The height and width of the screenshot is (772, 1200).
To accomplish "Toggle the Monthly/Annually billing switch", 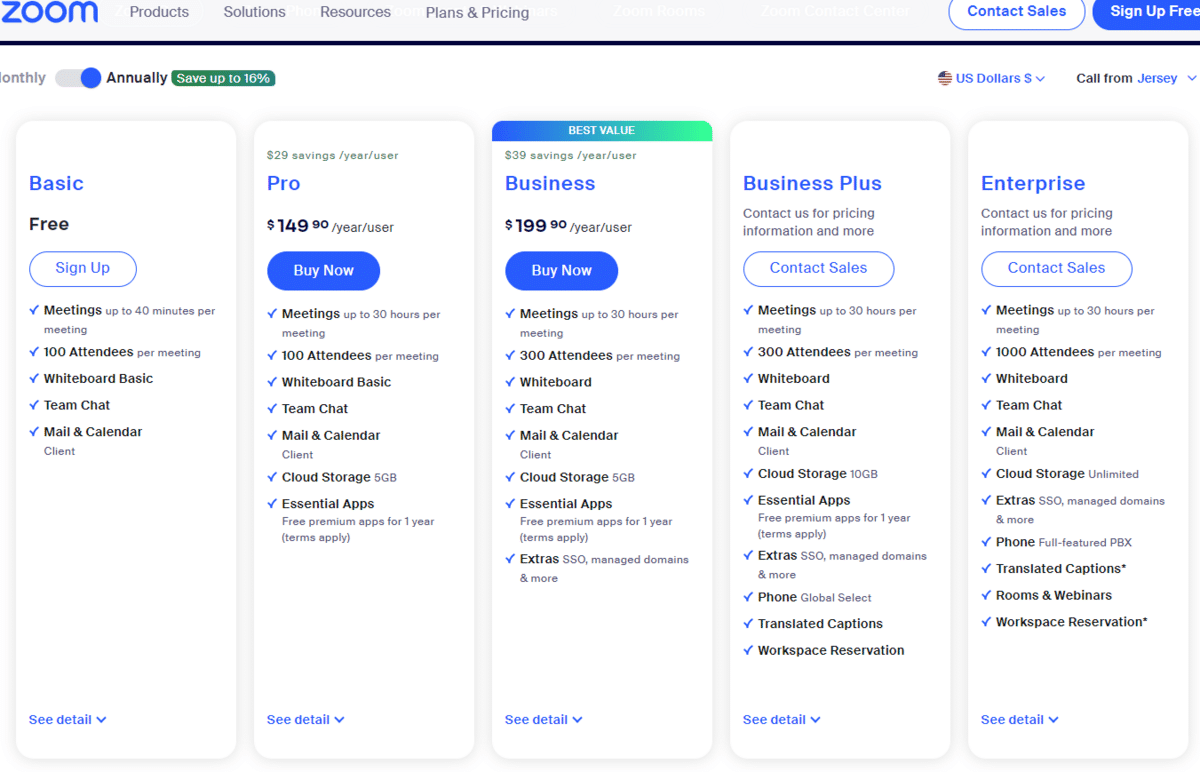I will click(x=78, y=78).
